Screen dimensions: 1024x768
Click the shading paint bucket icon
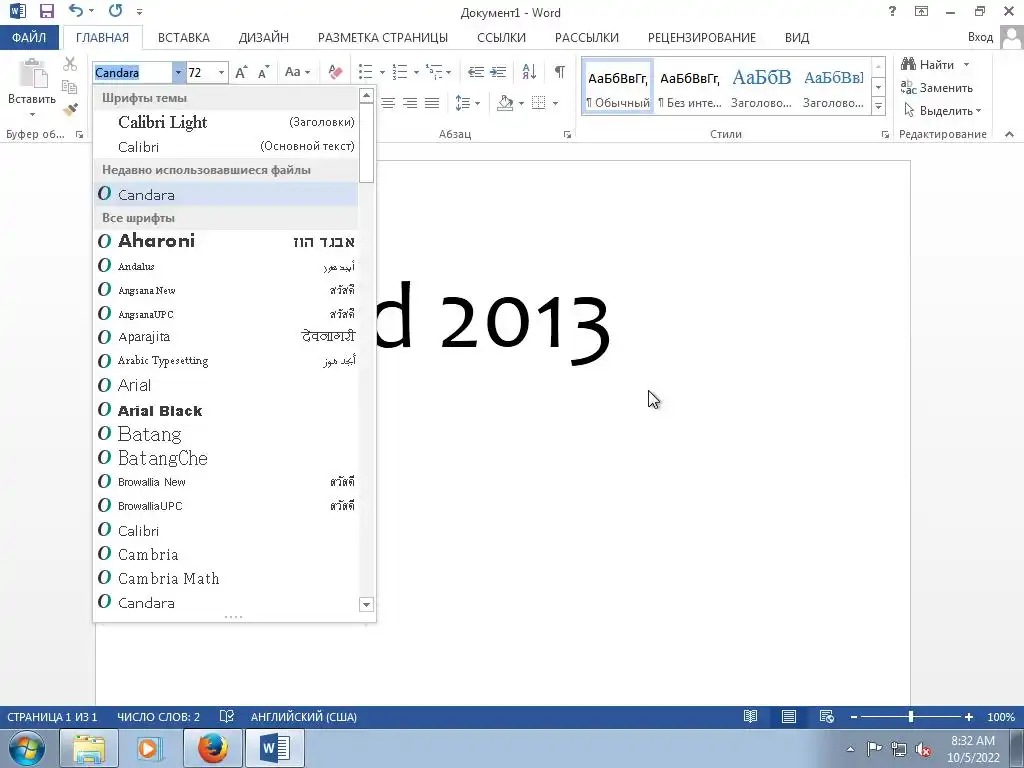[x=505, y=103]
